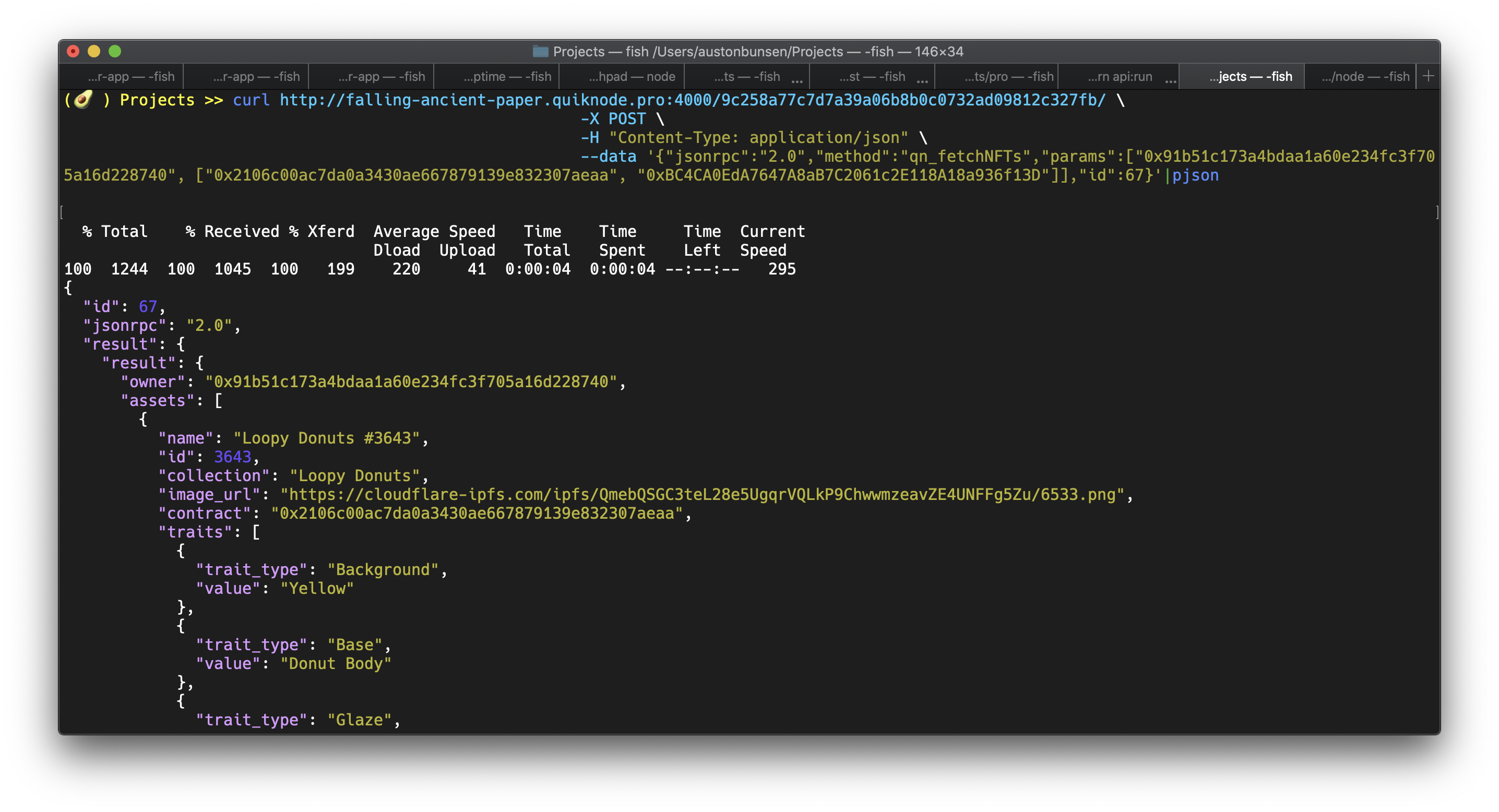Click the total bytes value 1244
The height and width of the screenshot is (812, 1499).
click(x=129, y=269)
